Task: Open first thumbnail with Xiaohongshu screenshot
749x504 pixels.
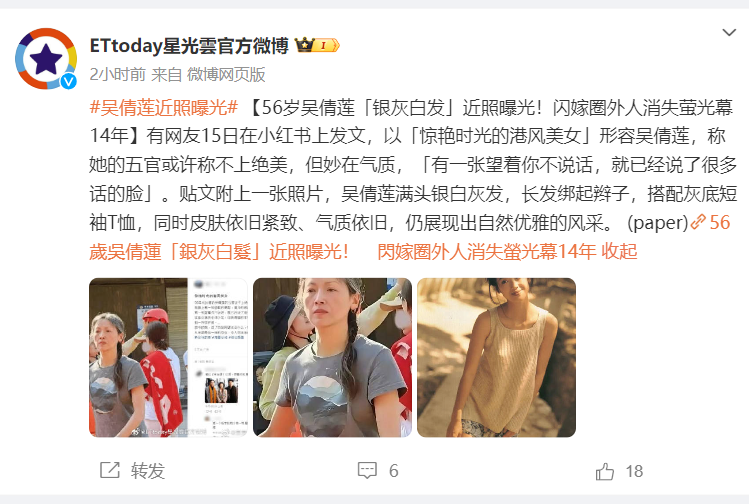Action: tap(168, 357)
